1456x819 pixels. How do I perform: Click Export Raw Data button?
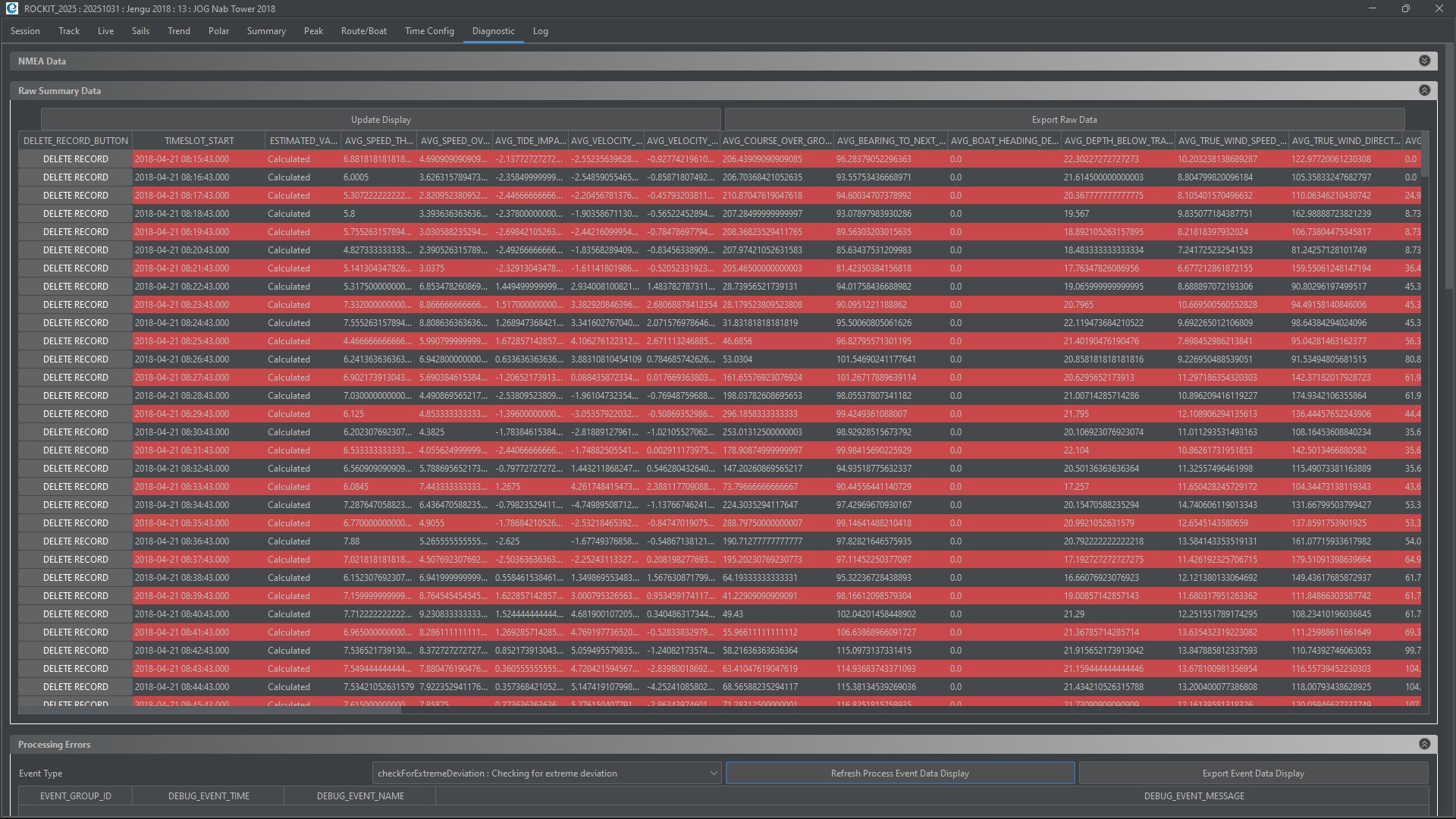[1064, 120]
